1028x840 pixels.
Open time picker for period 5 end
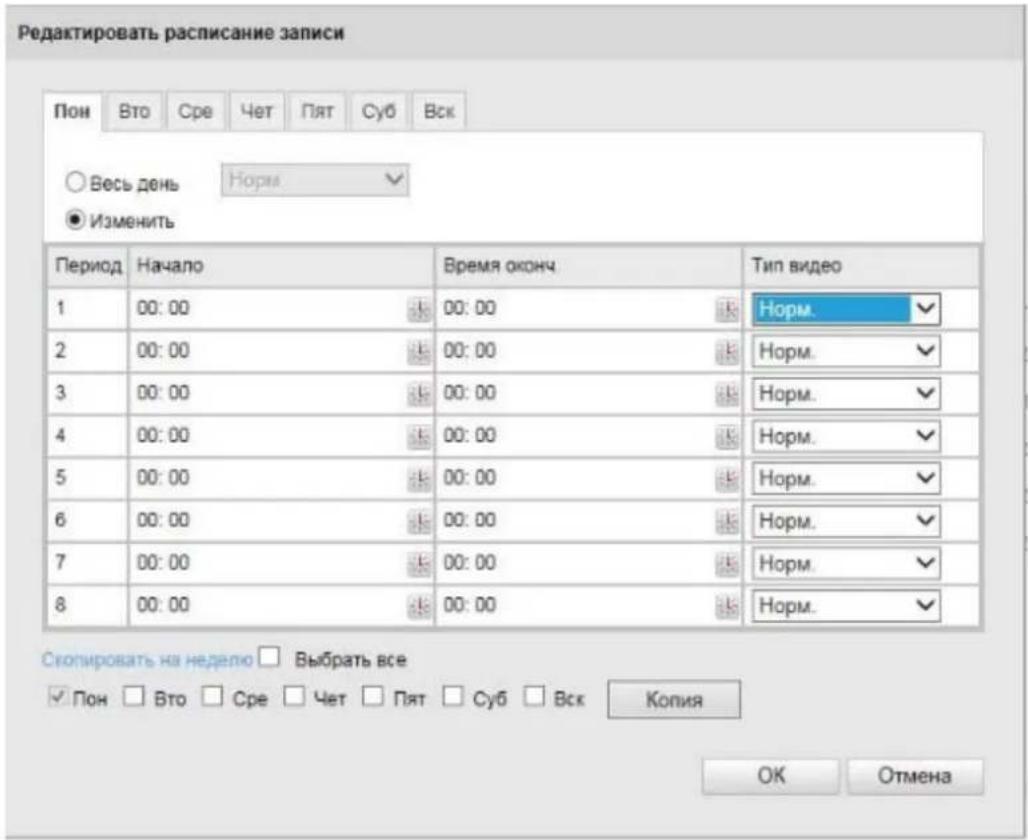tap(726, 479)
